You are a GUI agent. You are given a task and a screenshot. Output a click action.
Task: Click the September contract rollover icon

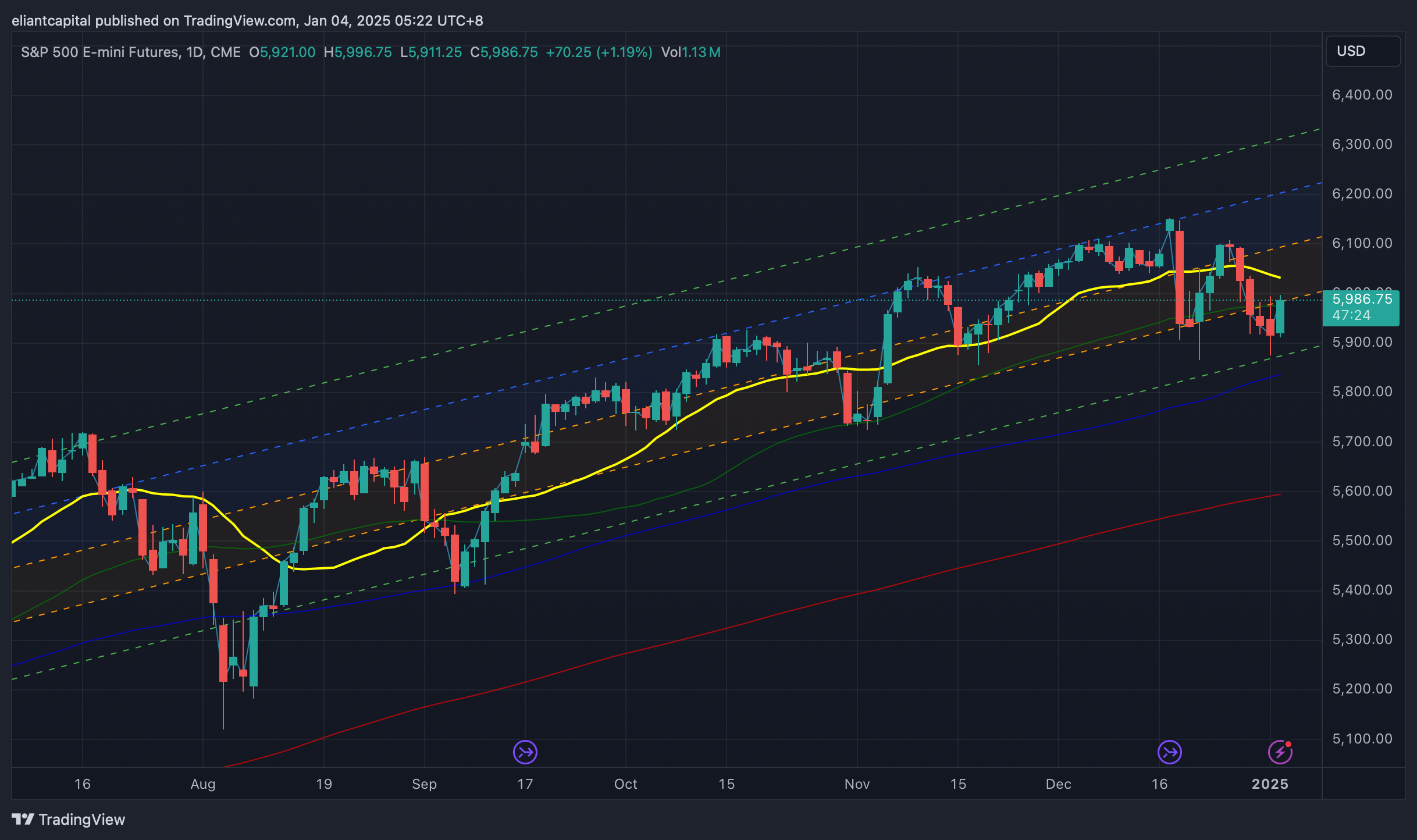[x=525, y=752]
